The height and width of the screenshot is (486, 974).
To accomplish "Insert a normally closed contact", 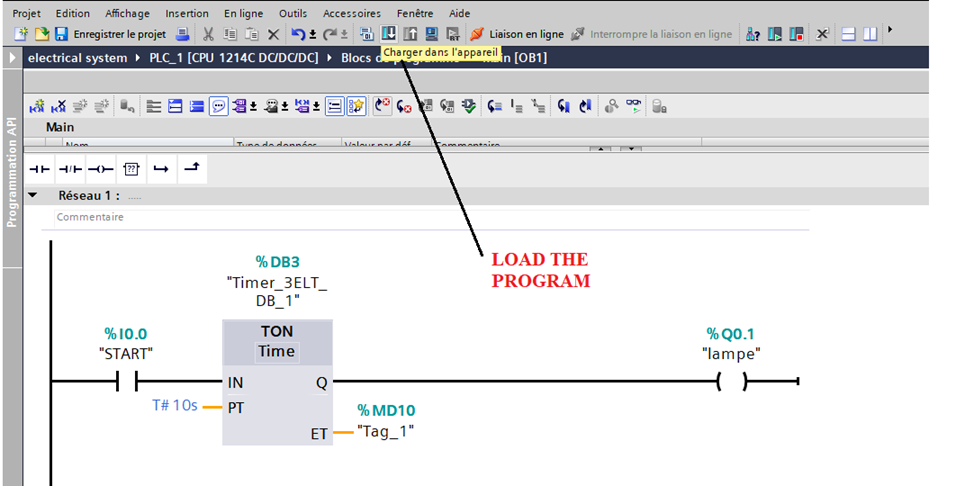I will [x=70, y=170].
